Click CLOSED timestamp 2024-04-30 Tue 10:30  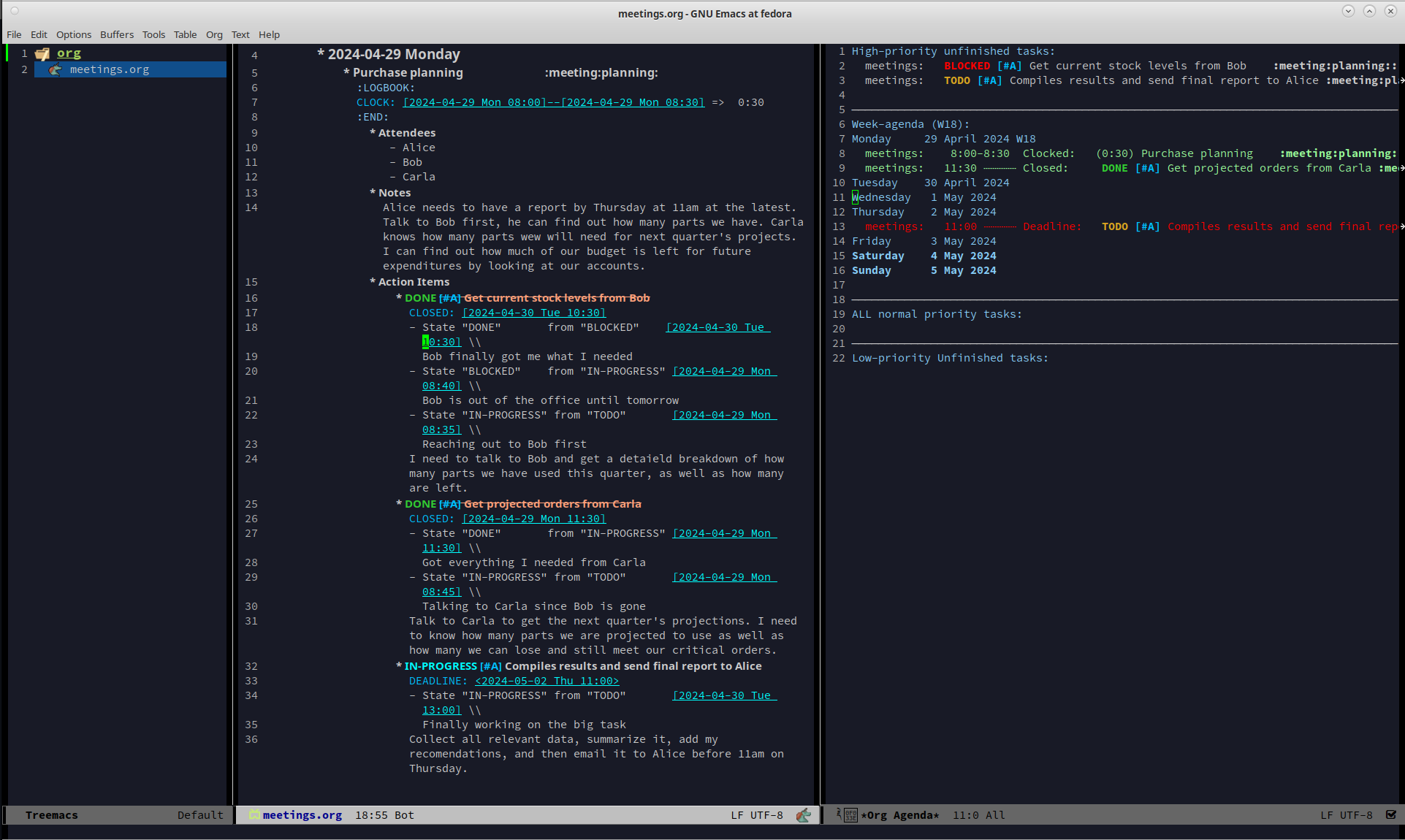click(x=534, y=313)
